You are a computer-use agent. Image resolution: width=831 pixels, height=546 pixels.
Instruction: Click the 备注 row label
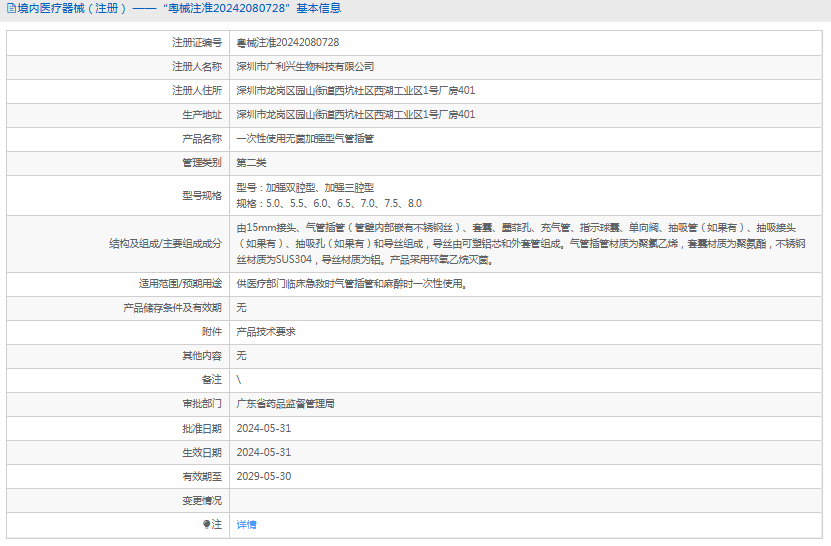[212, 380]
